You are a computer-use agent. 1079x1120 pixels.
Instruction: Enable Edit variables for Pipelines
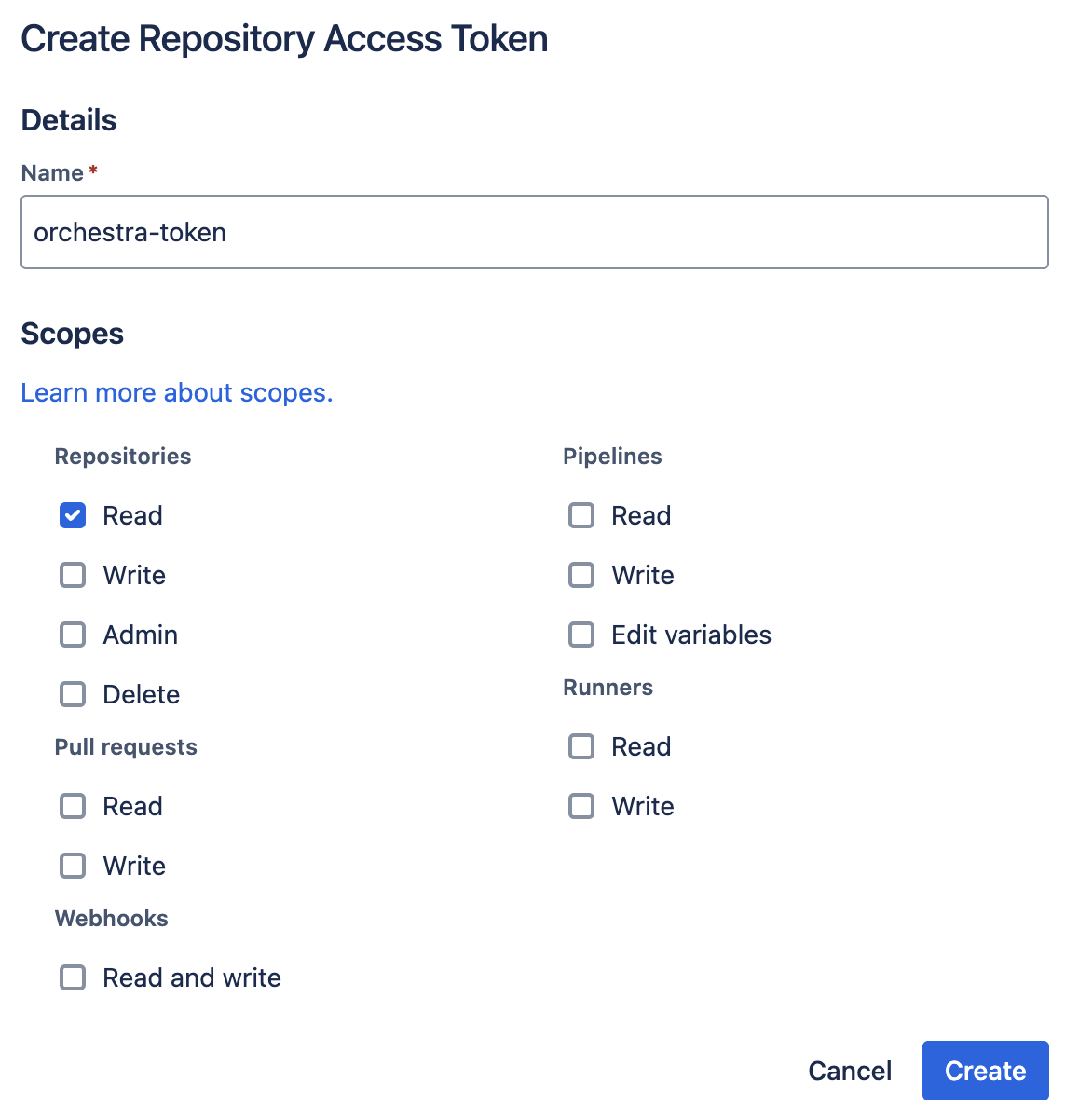tap(580, 635)
